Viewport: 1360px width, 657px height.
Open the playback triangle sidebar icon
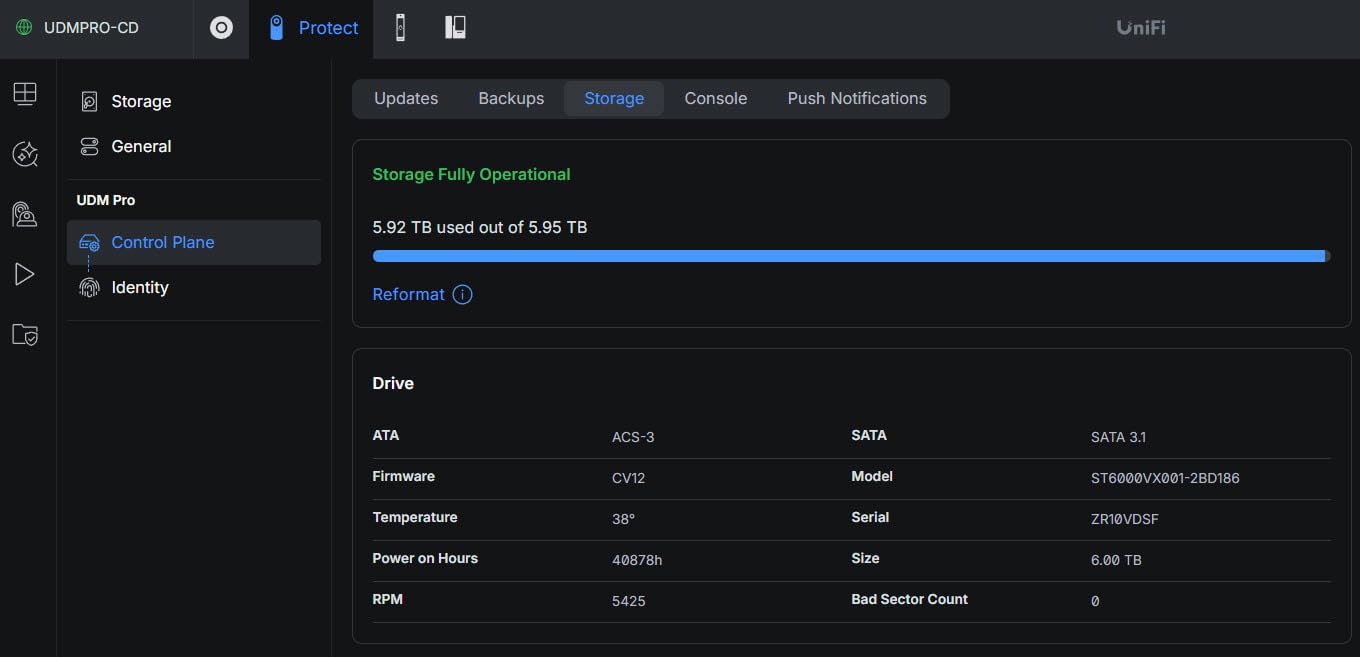point(25,274)
